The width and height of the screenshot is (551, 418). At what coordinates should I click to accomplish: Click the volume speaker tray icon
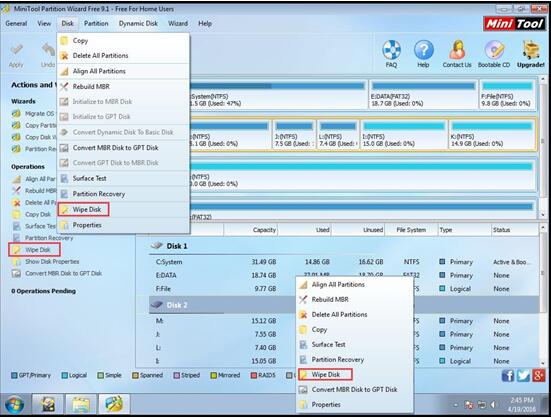[492, 405]
